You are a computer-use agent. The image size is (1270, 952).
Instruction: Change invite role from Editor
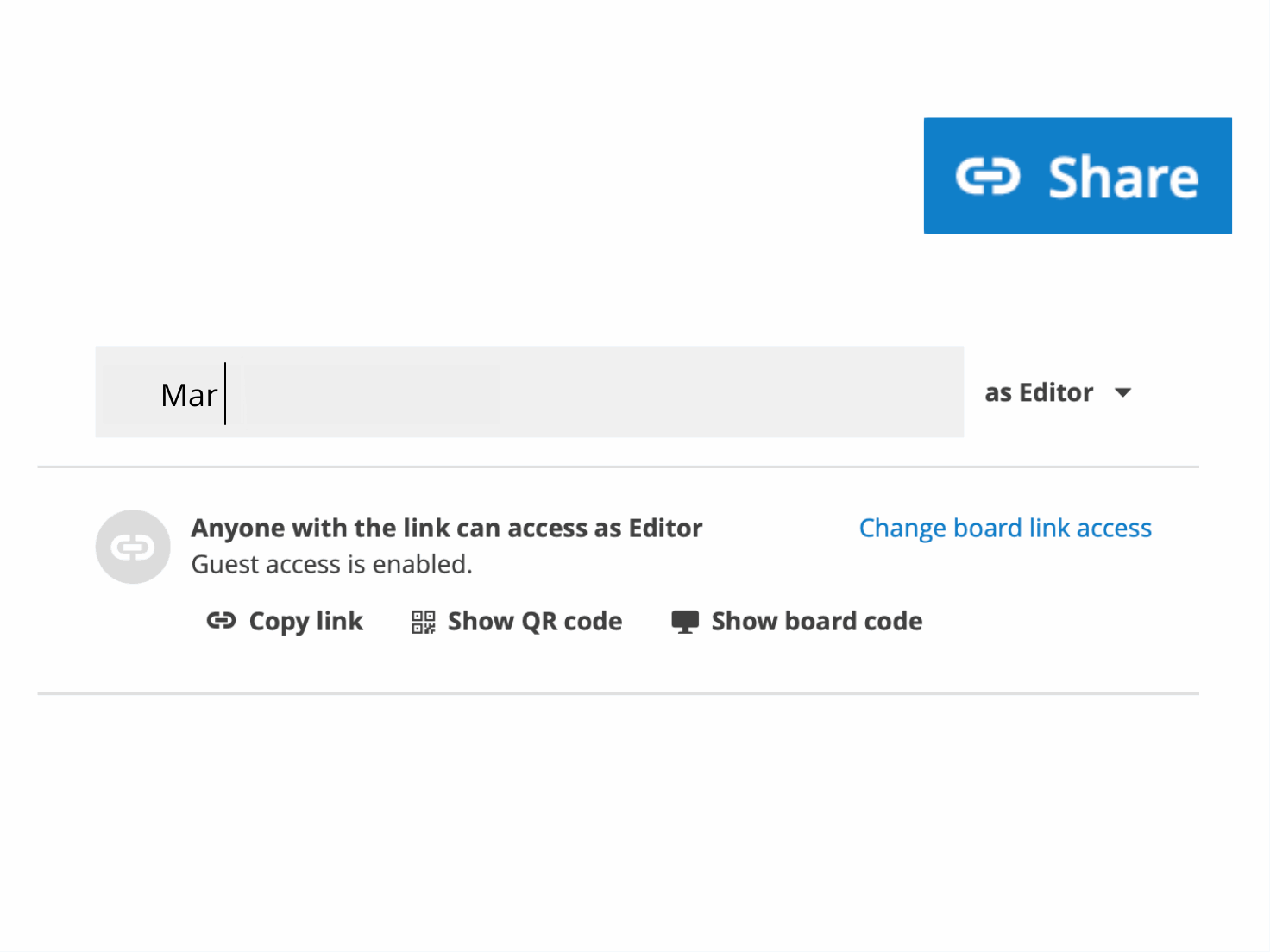[1057, 392]
